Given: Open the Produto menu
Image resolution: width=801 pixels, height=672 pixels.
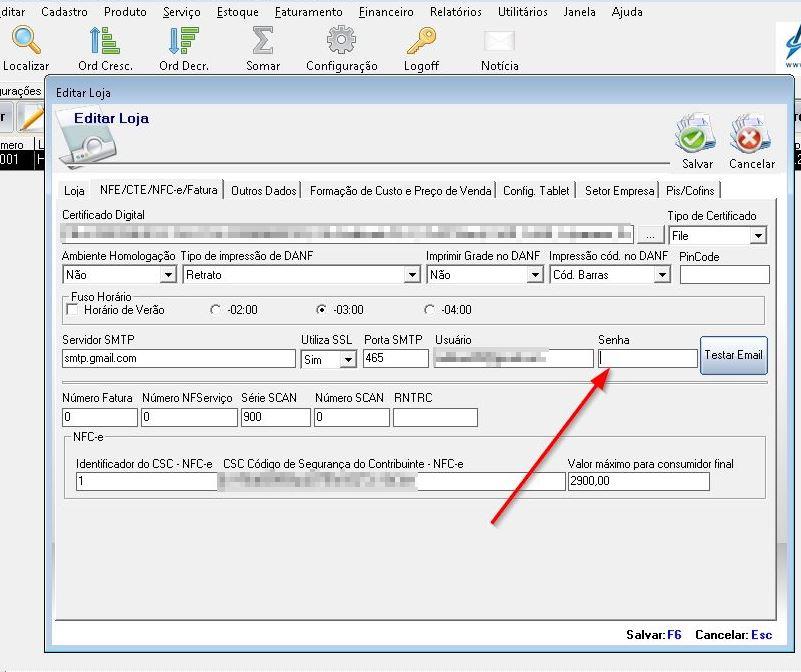Looking at the screenshot, I should point(125,11).
